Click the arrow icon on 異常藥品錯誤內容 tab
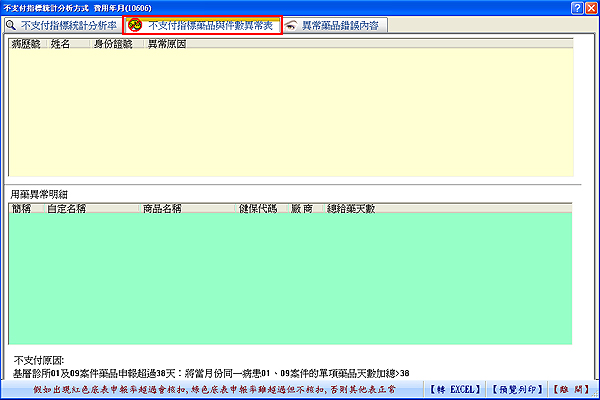Image resolution: width=600 pixels, height=400 pixels. [291, 25]
